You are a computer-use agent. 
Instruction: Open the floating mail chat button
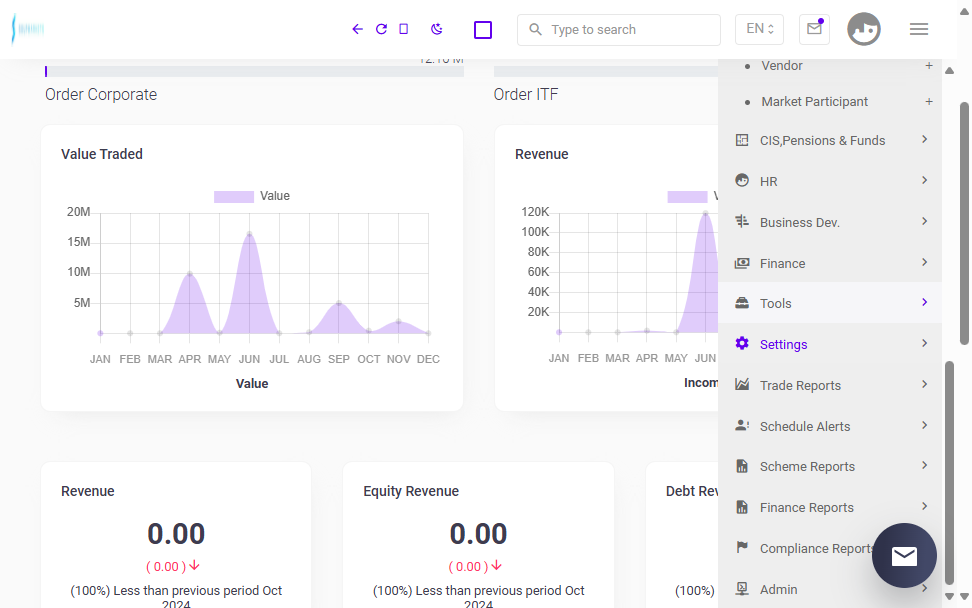pyautogui.click(x=904, y=556)
